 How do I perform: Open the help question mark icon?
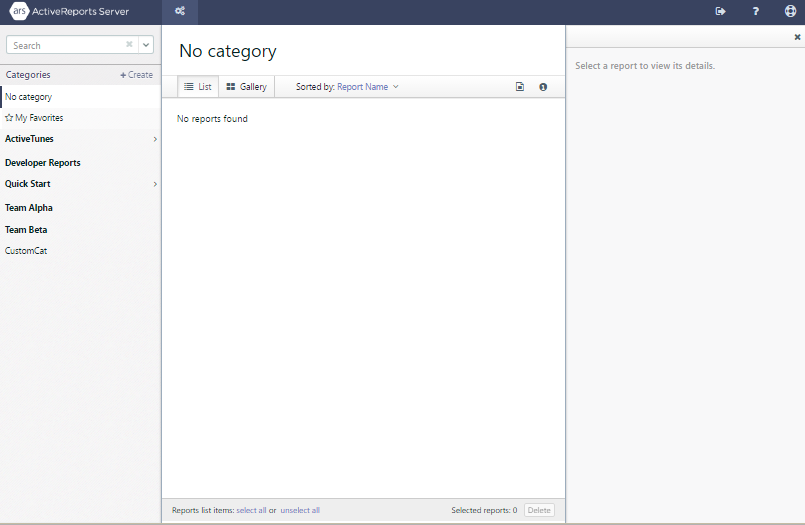pos(755,12)
